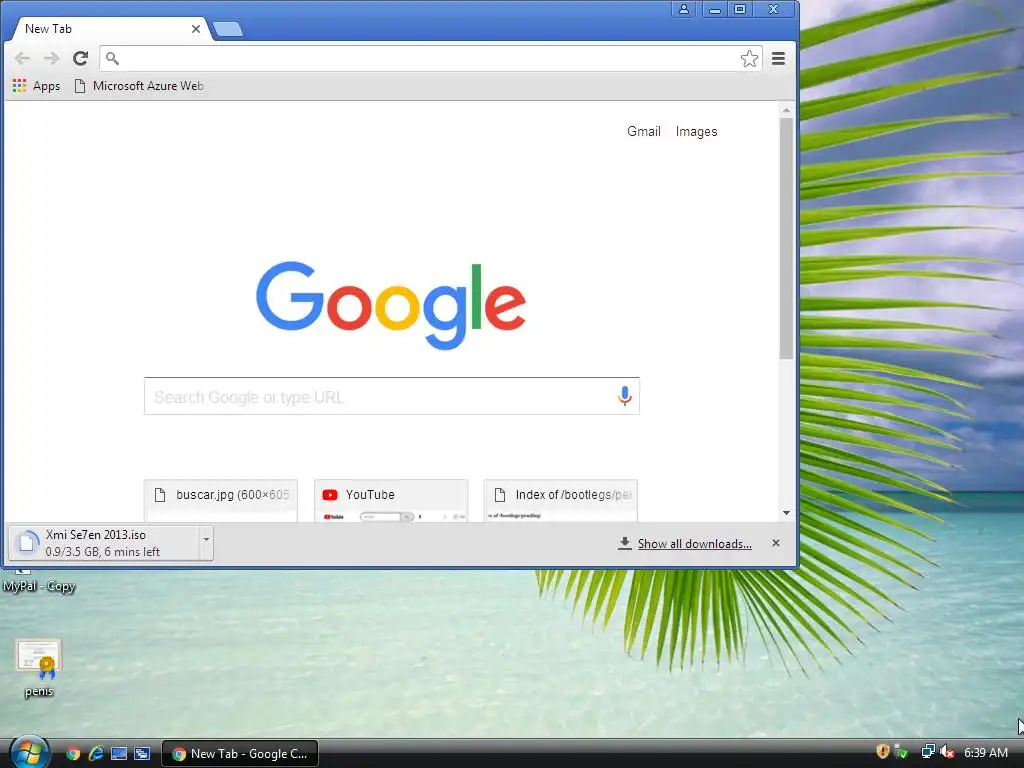
Task: Click the Chrome profile person icon
Action: tap(684, 9)
